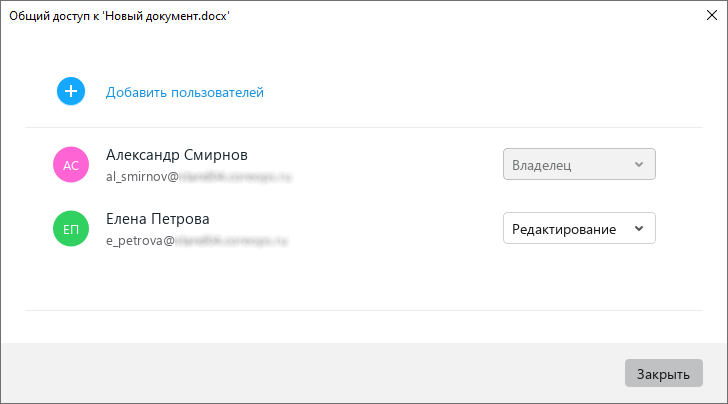
Task: Click the blue plus add-users icon
Action: pos(71,91)
